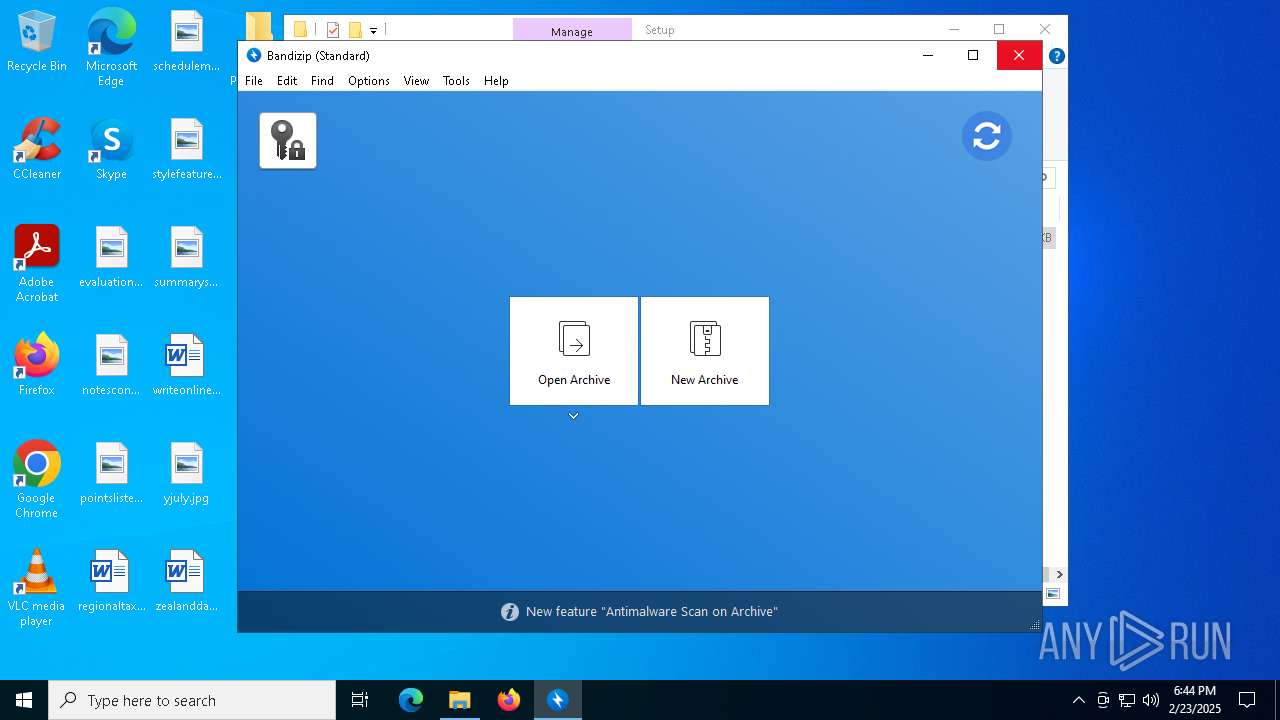Select the evaluation image file on desktop
This screenshot has height=720, width=1280.
click(x=111, y=258)
